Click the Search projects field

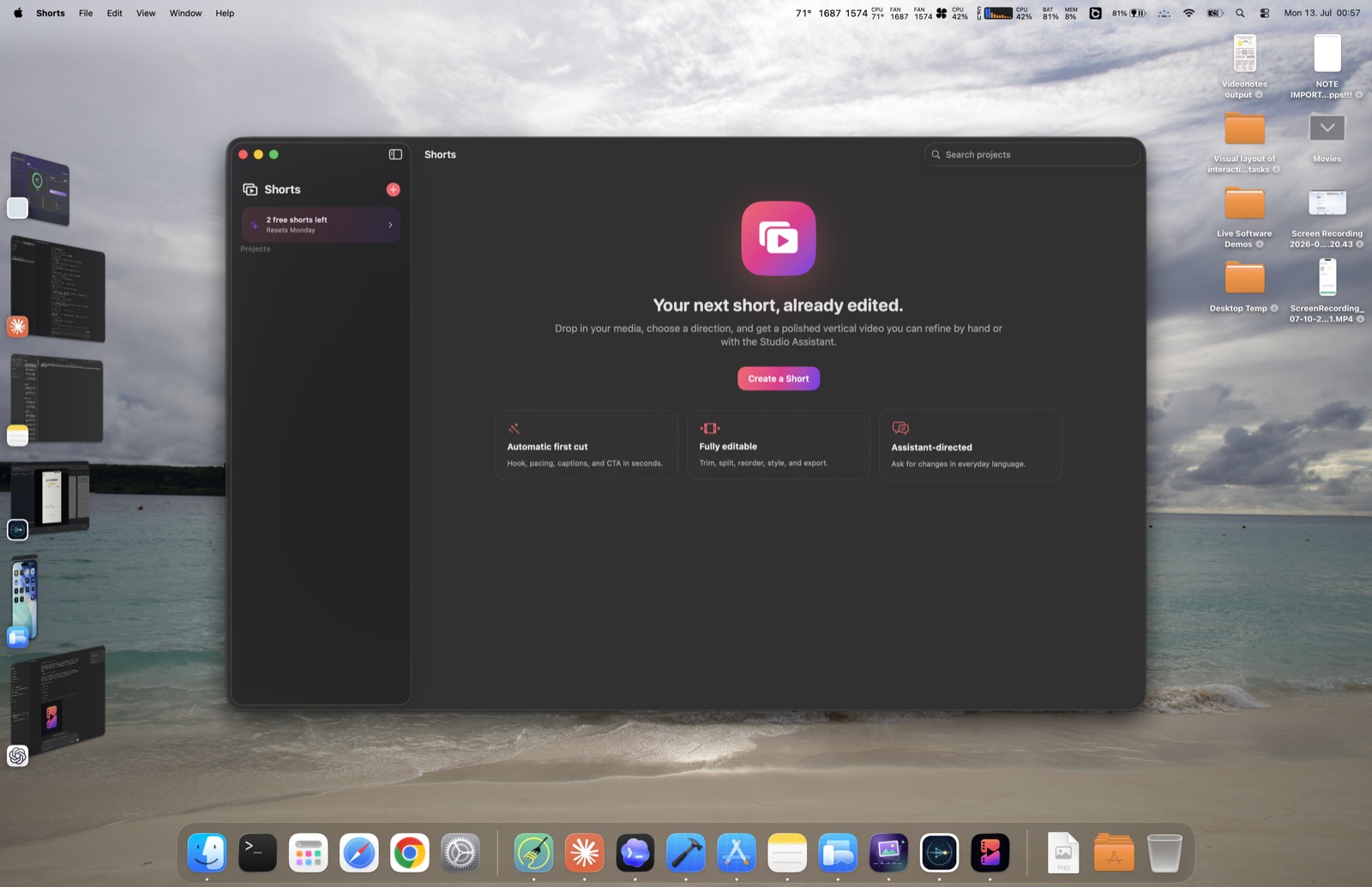(x=1032, y=154)
